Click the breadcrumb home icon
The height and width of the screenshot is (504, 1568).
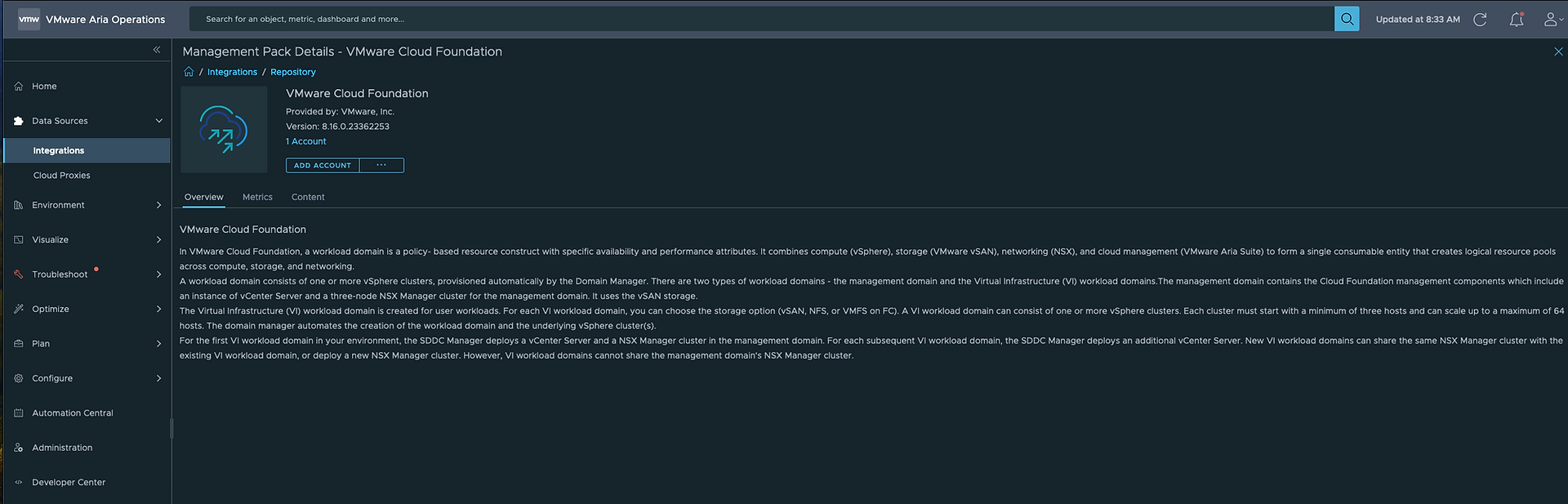(189, 72)
